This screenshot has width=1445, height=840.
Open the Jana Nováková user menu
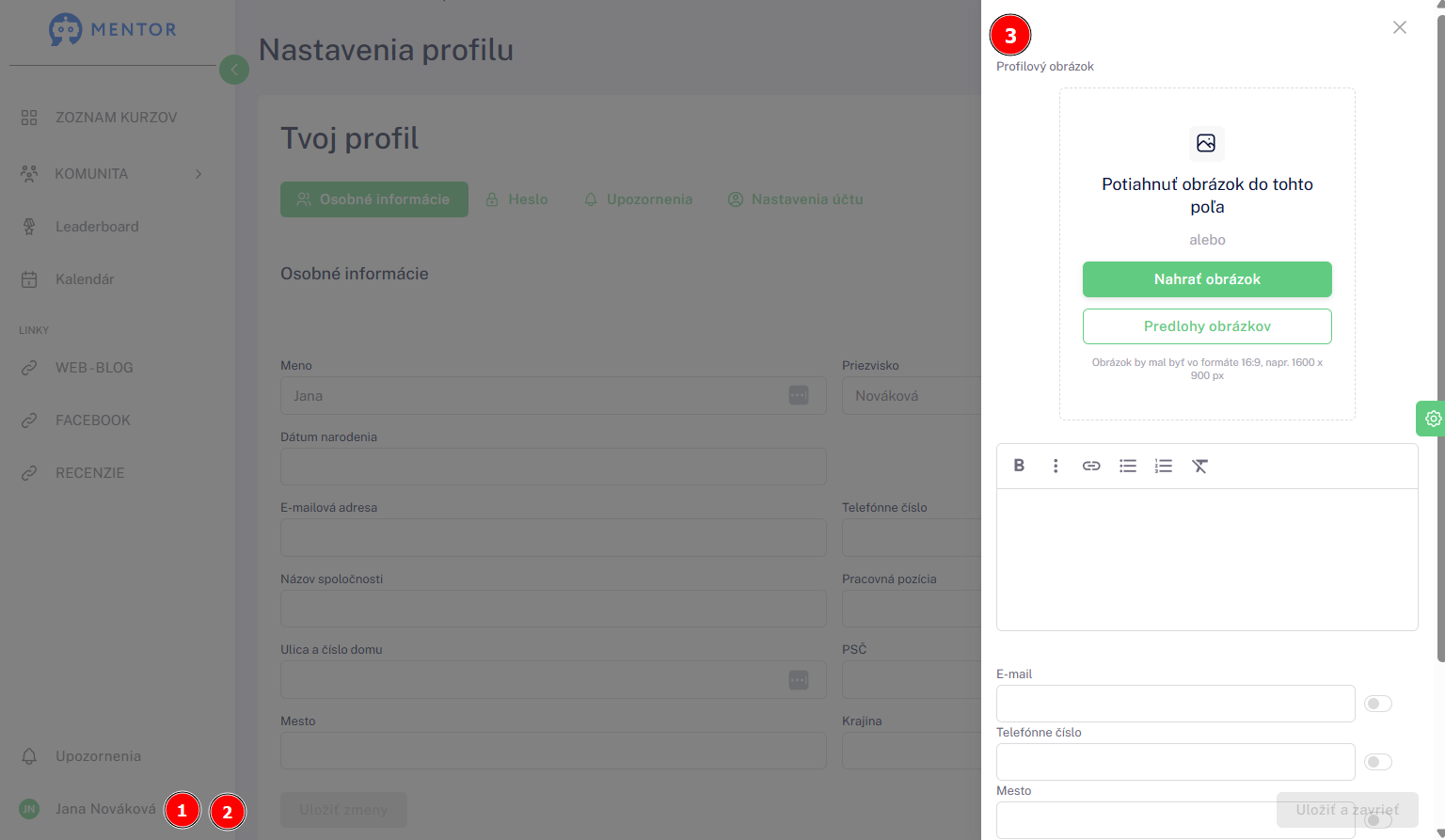tap(87, 809)
